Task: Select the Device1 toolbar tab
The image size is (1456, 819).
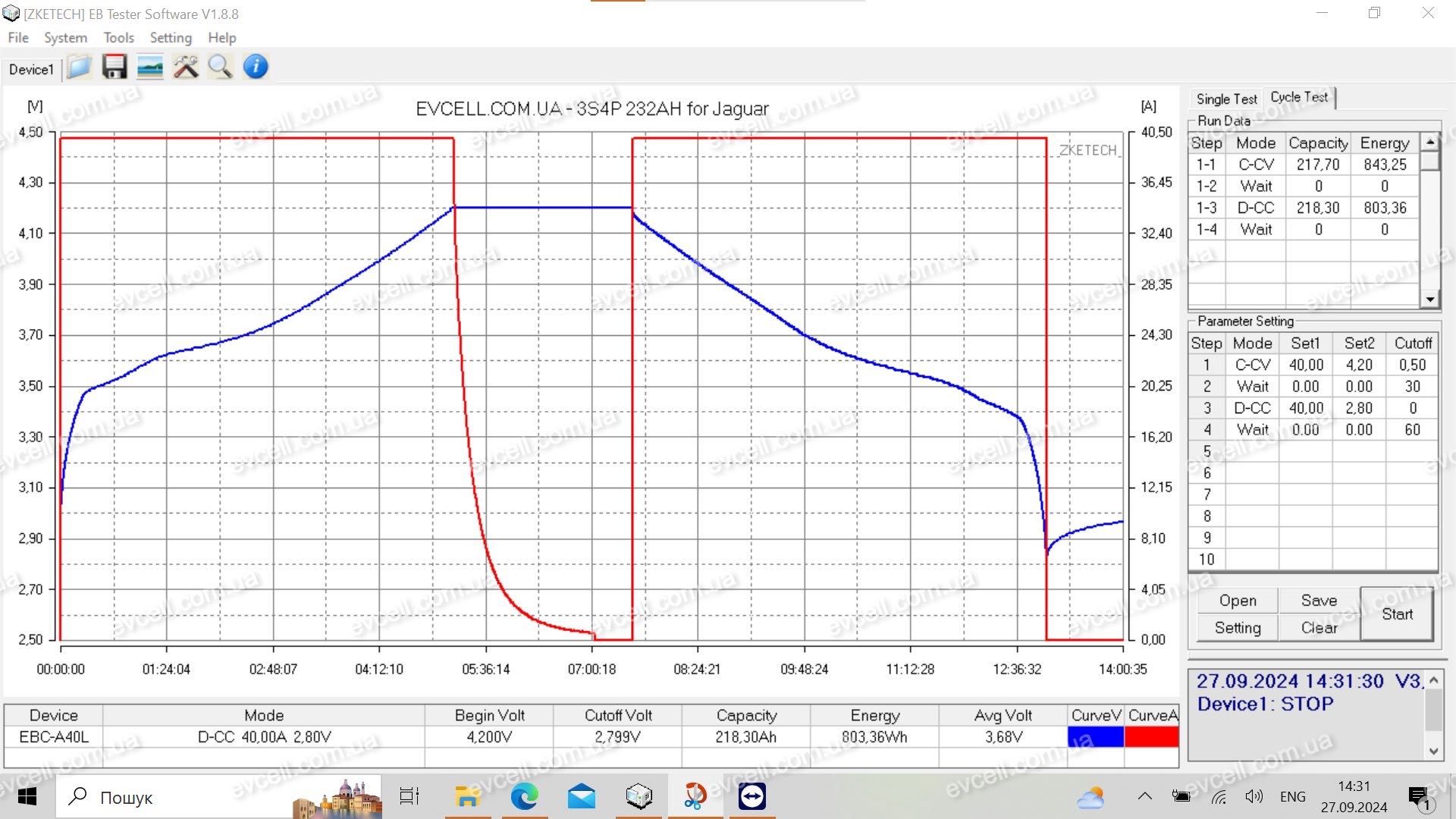Action: (31, 70)
